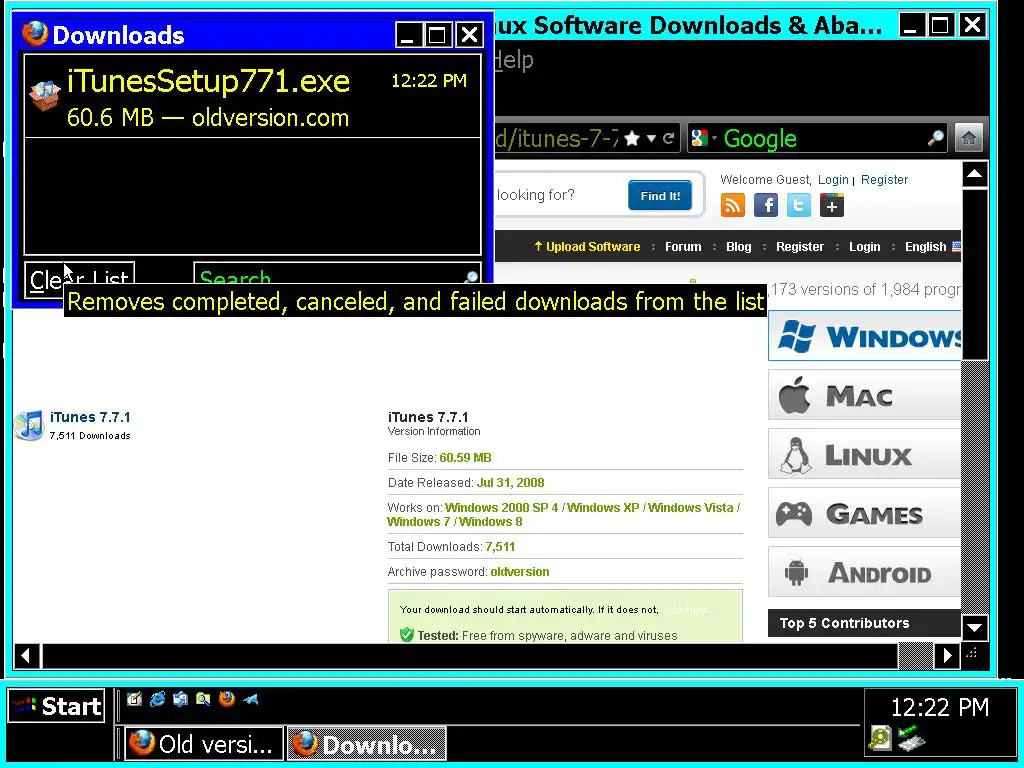Screen dimensions: 1024x768
Task: Open Forum in site navigation bar
Action: pyautogui.click(x=683, y=247)
